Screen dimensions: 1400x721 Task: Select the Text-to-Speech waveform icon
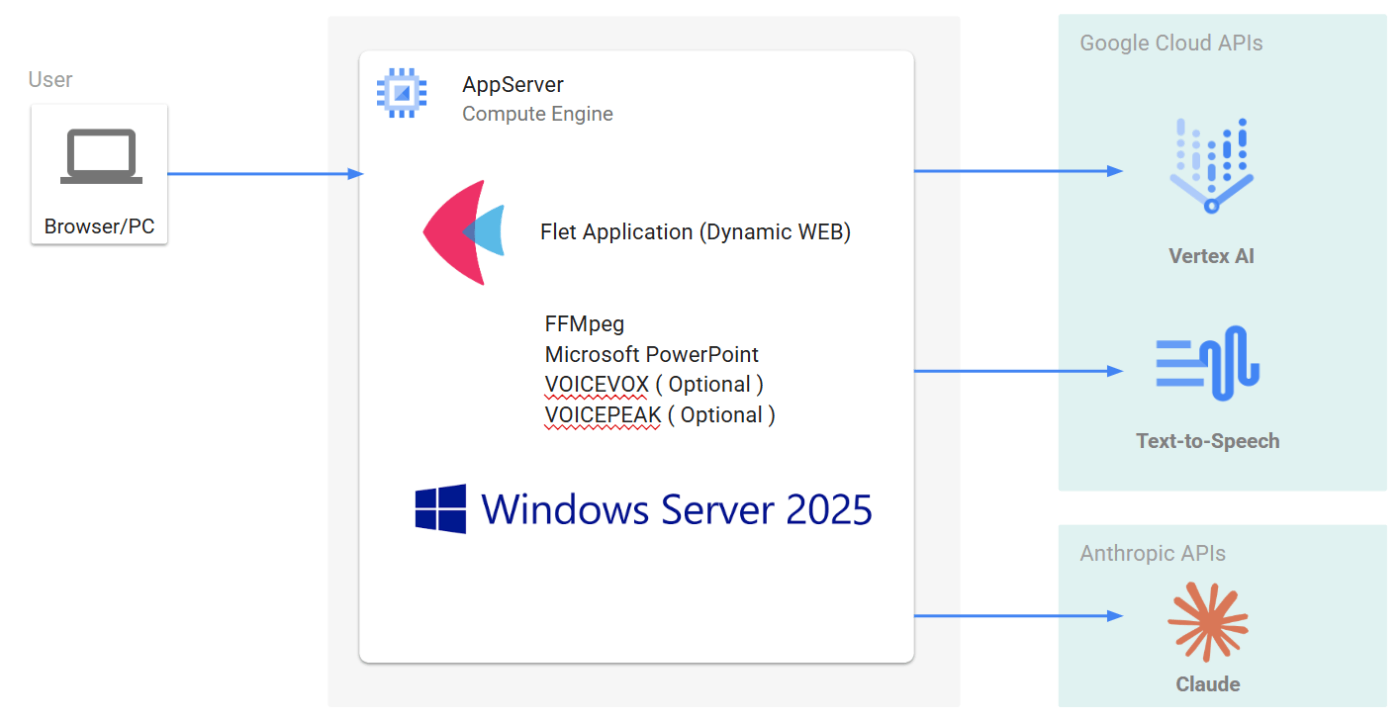point(1208,363)
